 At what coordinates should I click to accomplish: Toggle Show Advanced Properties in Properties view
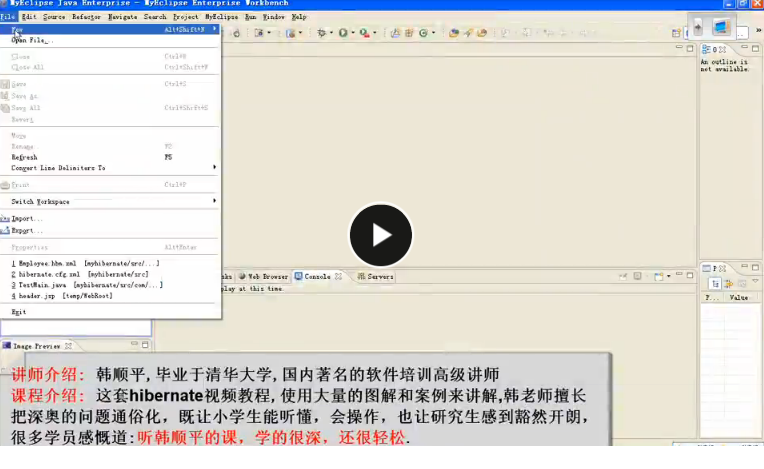728,283
